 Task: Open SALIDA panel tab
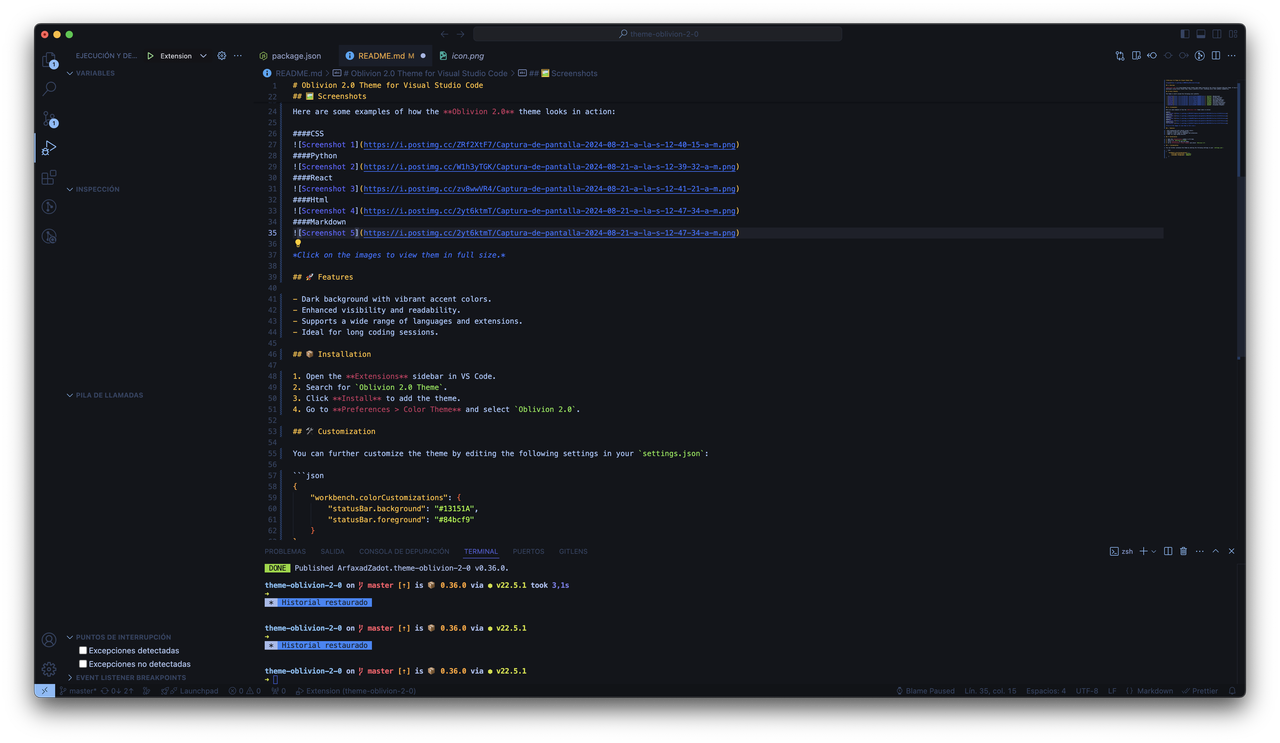point(333,551)
